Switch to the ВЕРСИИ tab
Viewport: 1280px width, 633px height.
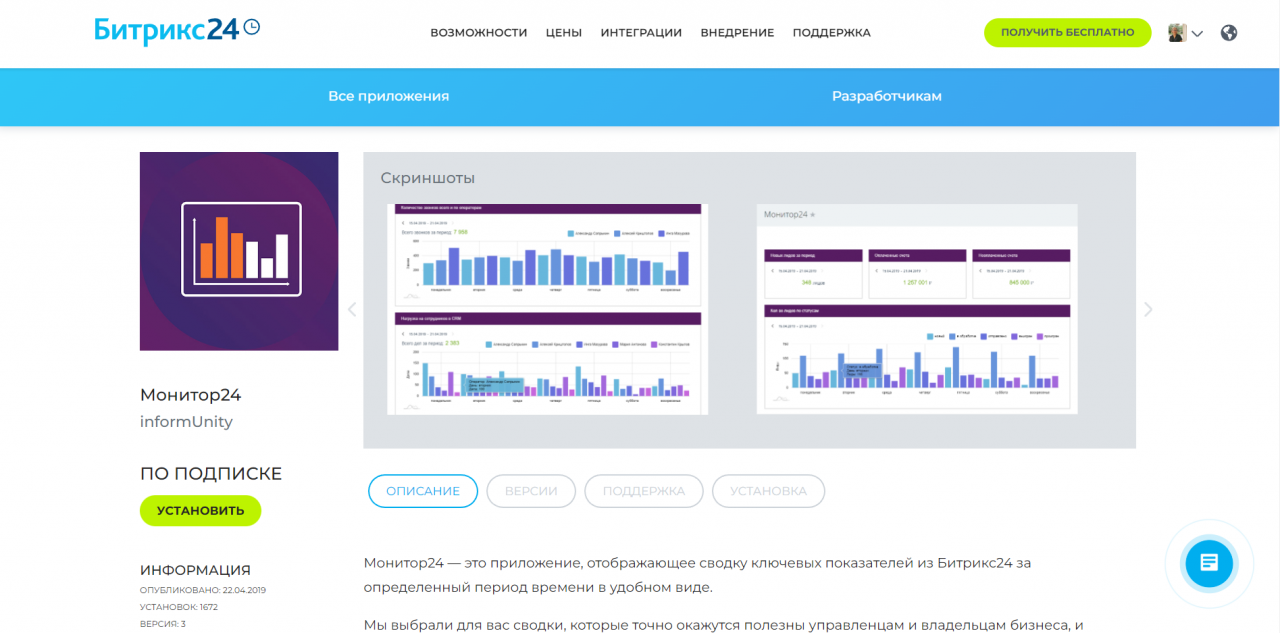coord(531,491)
